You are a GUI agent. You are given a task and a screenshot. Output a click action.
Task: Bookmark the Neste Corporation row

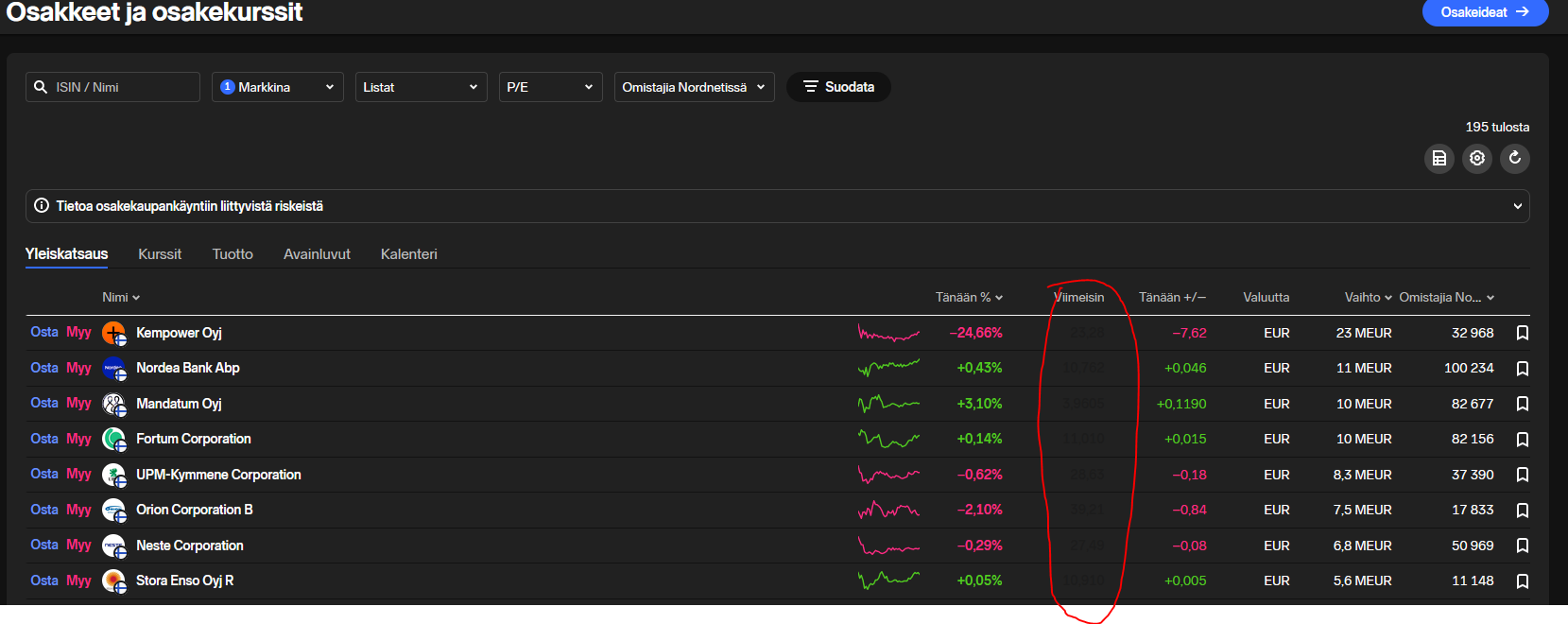1523,546
